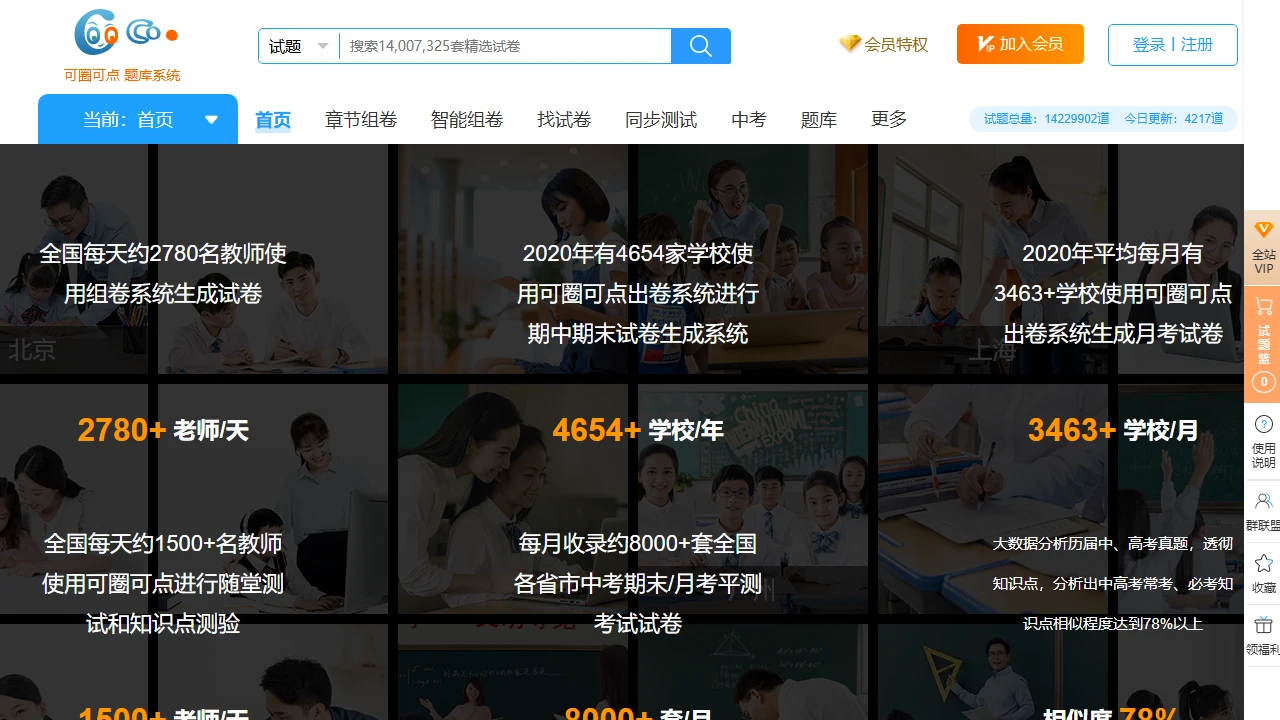1280x720 pixels.
Task: Open the 当前: 首页 dropdown arrow
Action: pyautogui.click(x=211, y=118)
